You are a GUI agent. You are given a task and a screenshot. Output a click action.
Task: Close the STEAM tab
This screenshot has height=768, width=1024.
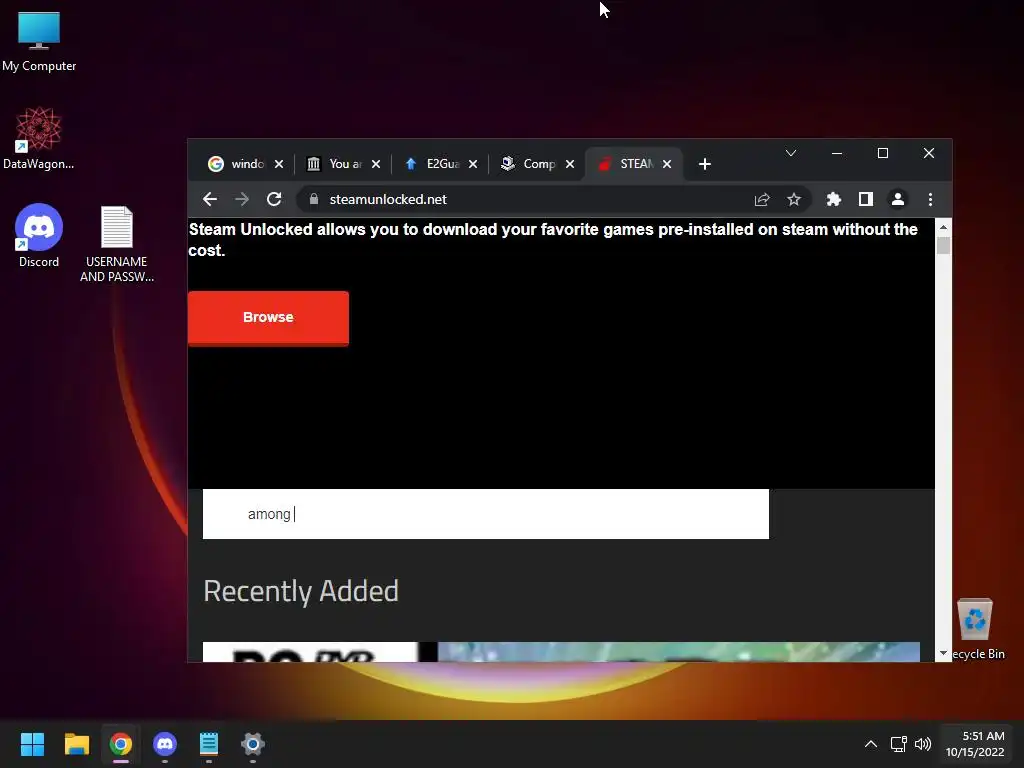coord(667,164)
